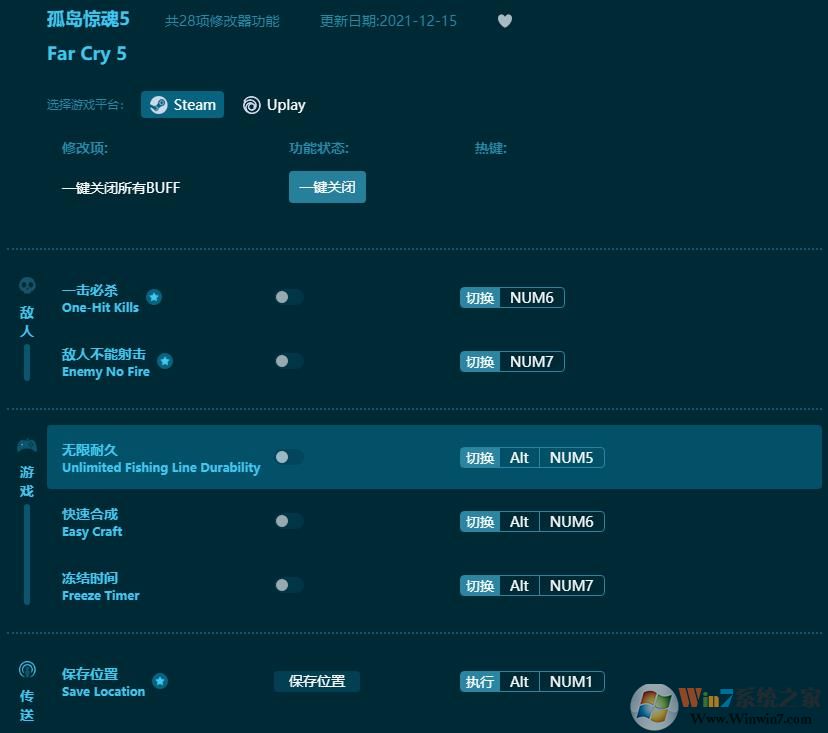Enable Unlimited Fishing Line Durability switch
828x733 pixels.
point(289,457)
